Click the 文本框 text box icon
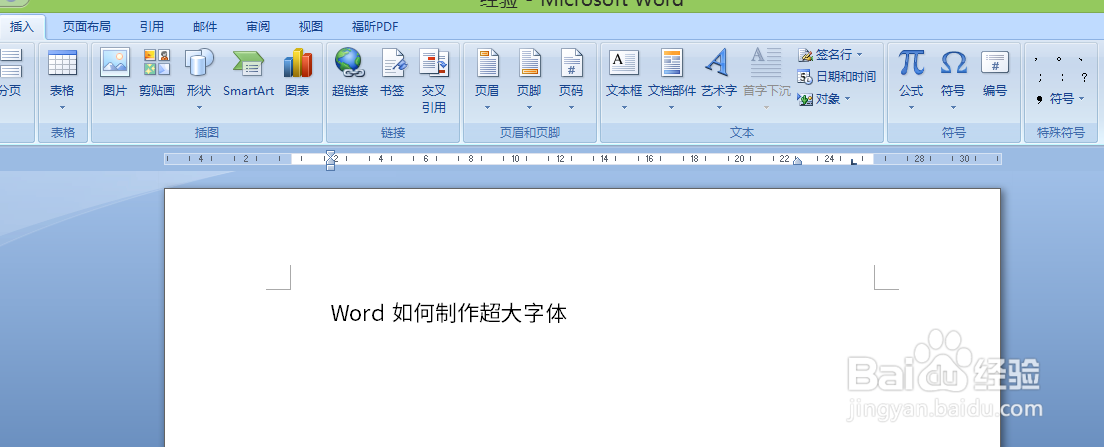1104x447 pixels. pos(624,63)
